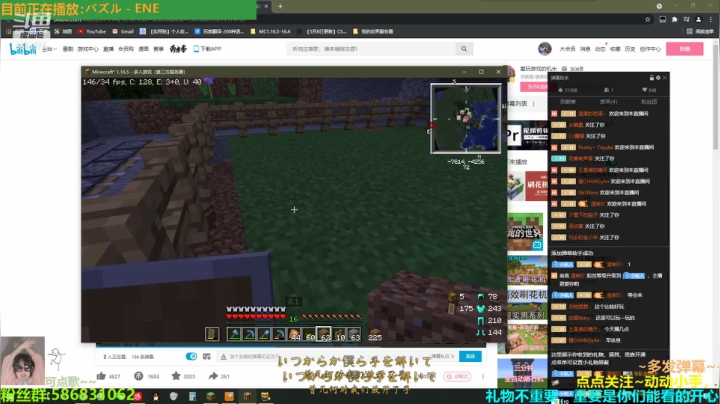This screenshot has width=720, height=404.
Task: Open the MC1.16.5-16.4 bookmark folder
Action: (270, 32)
